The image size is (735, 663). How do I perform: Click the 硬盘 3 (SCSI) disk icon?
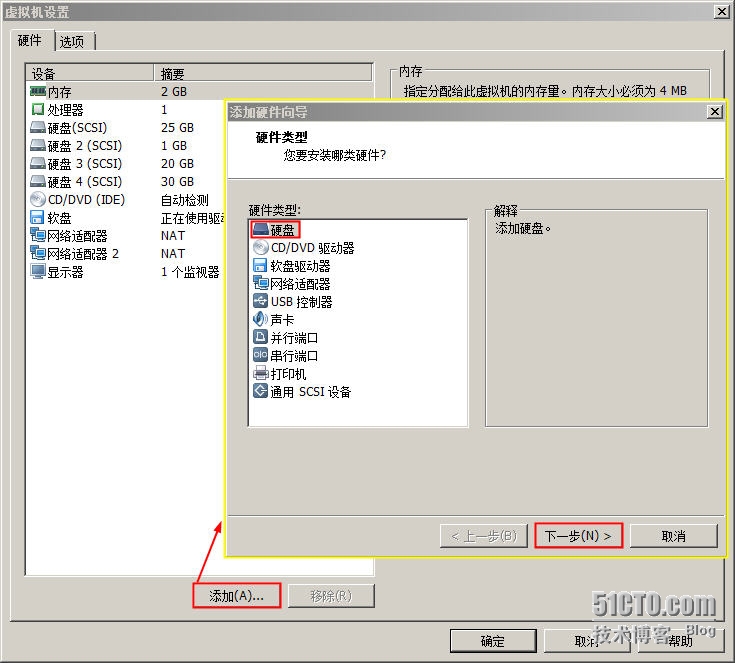pyautogui.click(x=38, y=163)
